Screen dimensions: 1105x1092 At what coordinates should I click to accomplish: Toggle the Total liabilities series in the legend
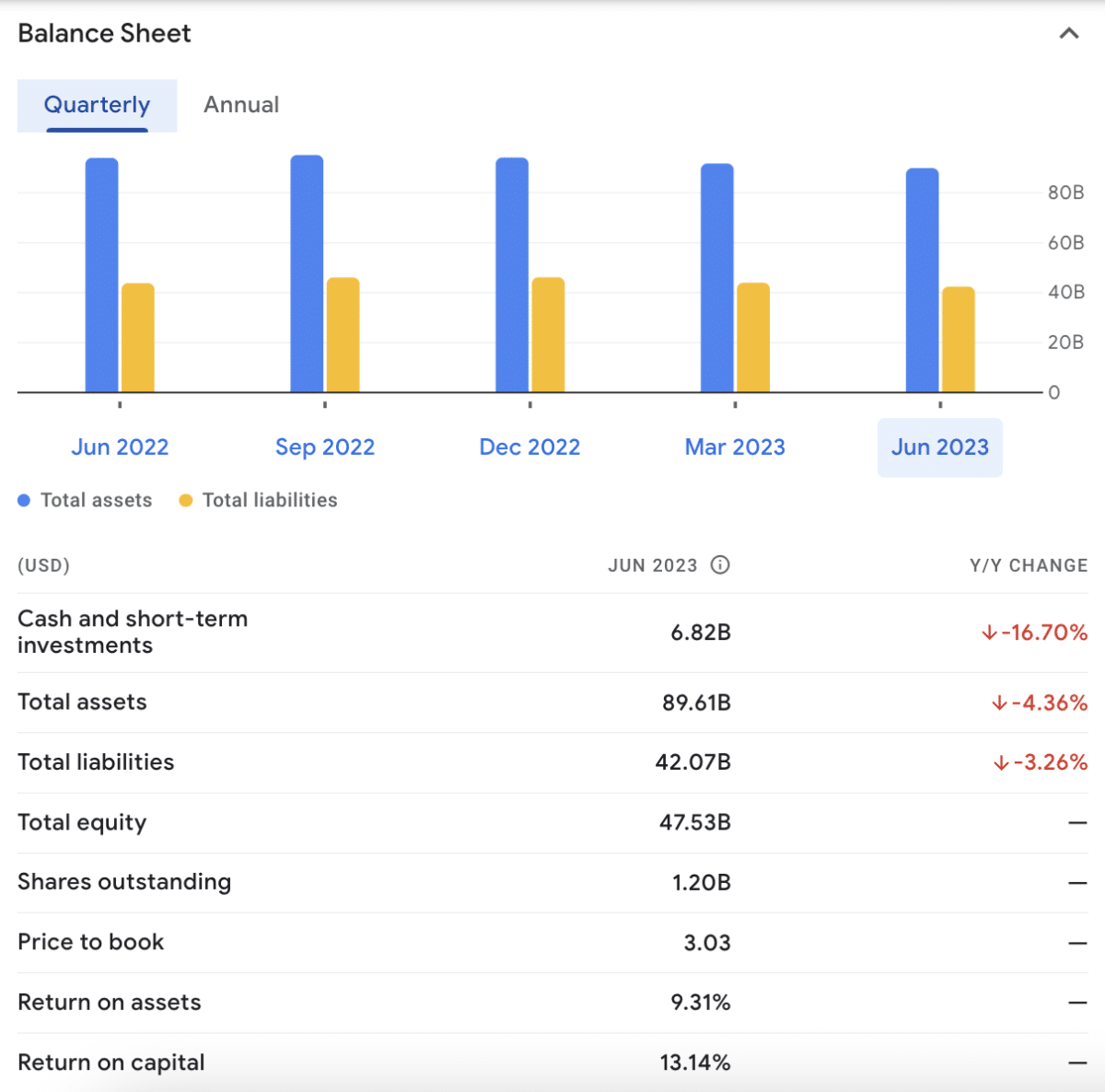tap(258, 499)
